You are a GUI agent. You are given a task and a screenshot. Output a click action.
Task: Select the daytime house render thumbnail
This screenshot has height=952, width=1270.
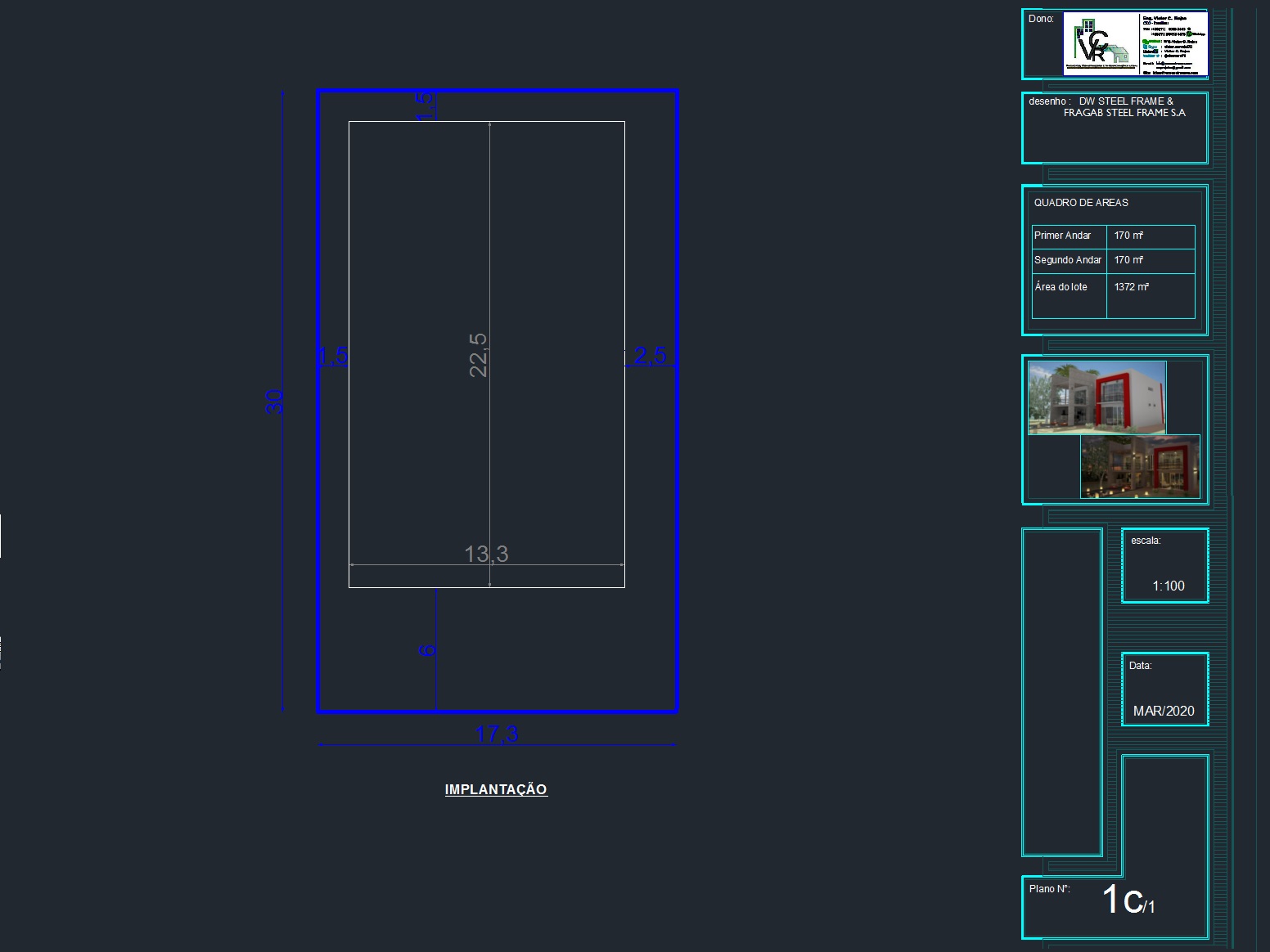coord(1097,397)
